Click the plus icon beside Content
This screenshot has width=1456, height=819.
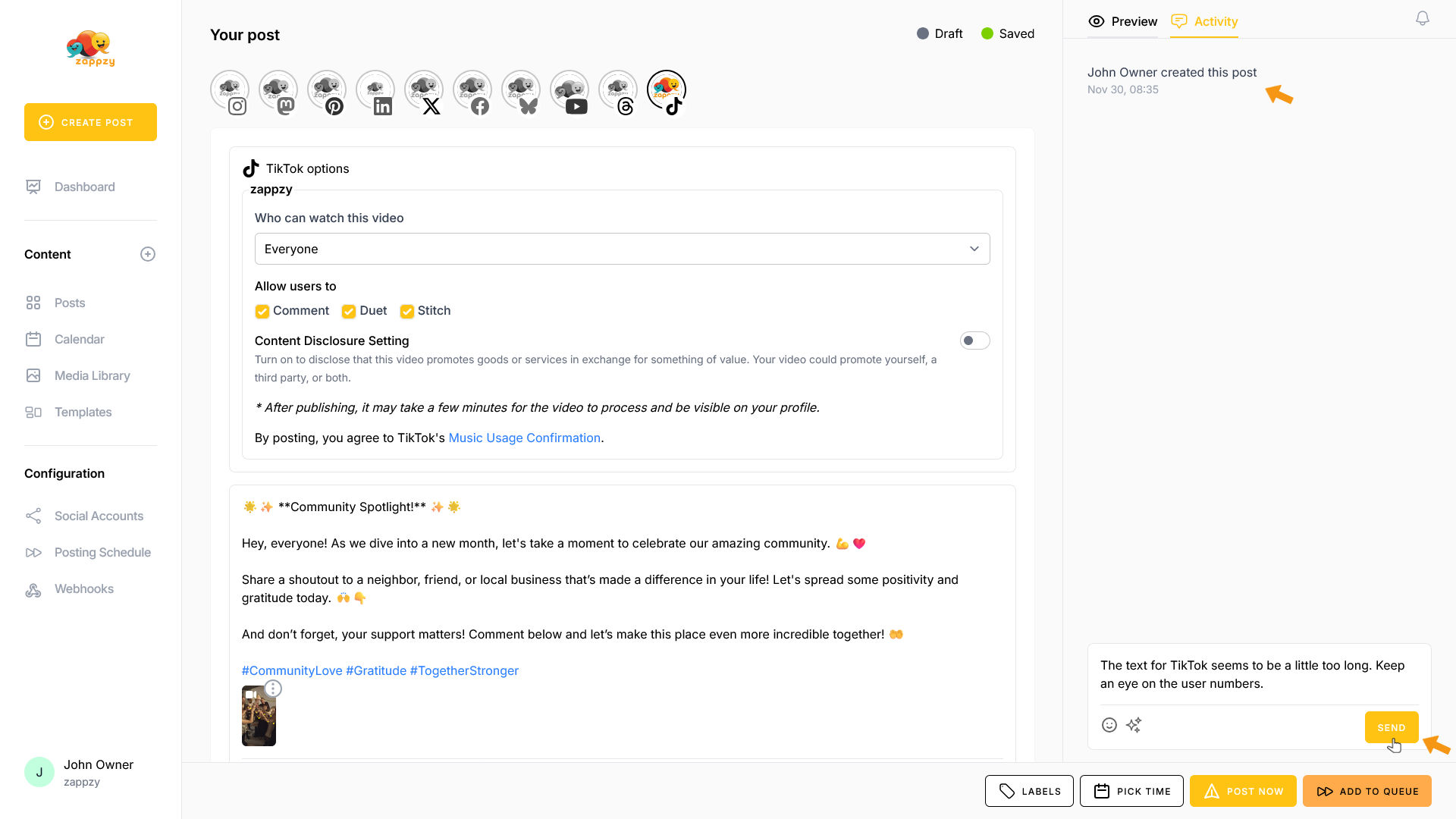point(148,254)
